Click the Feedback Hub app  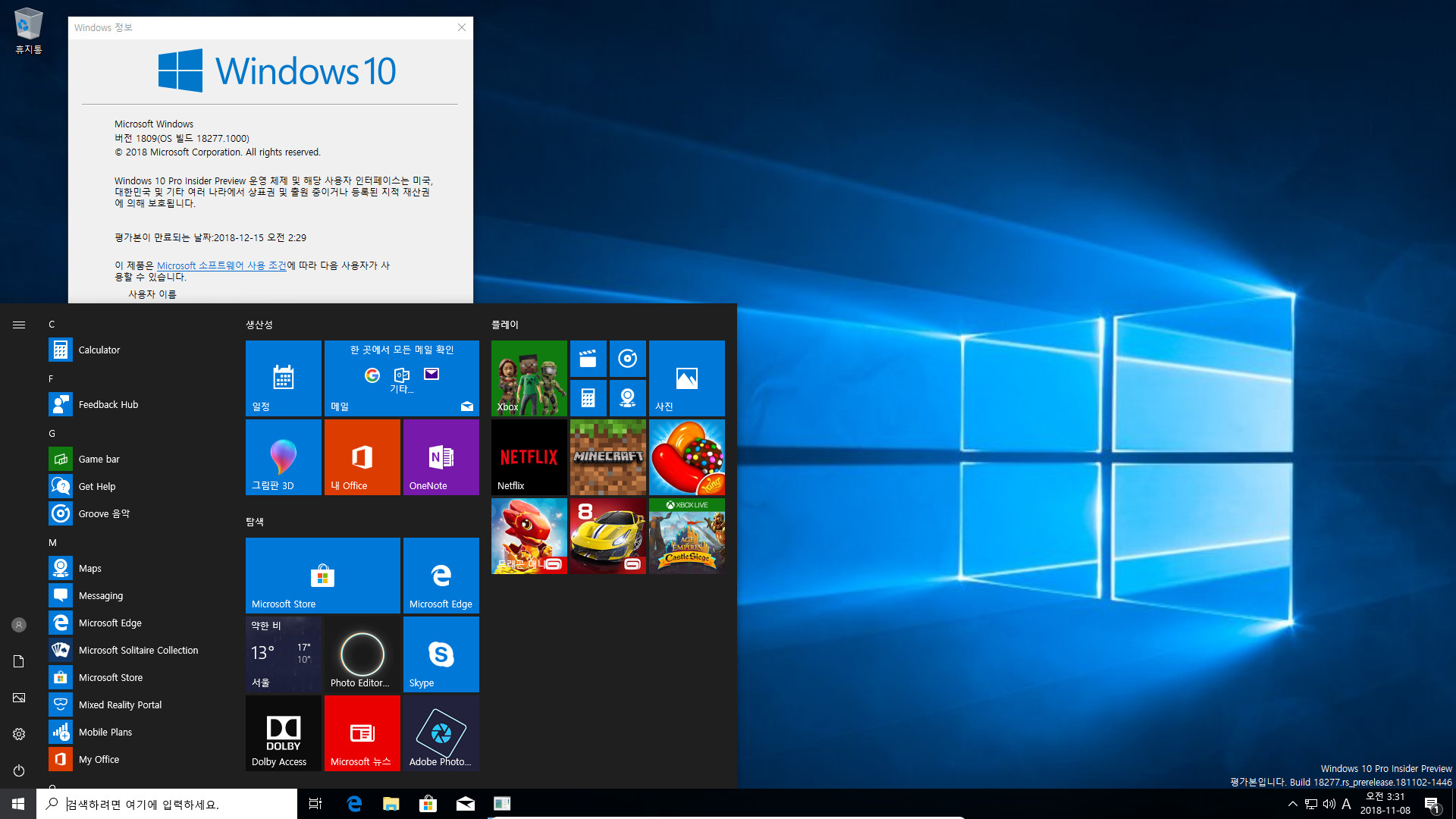108,404
